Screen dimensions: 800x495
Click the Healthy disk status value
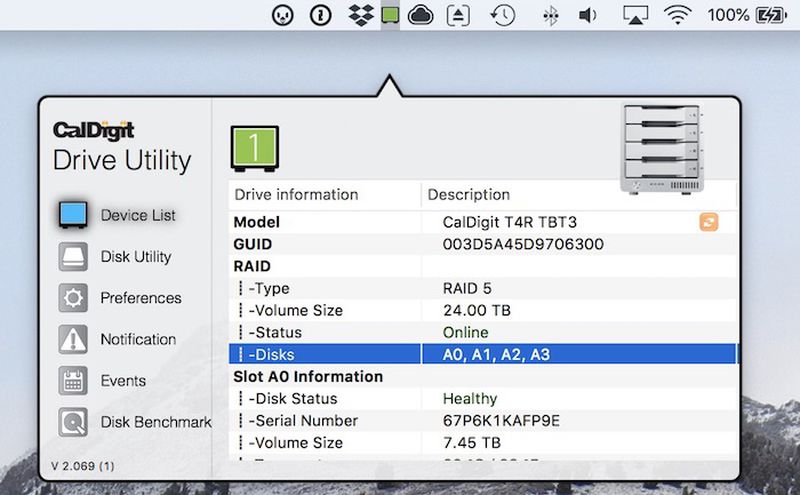(x=470, y=399)
